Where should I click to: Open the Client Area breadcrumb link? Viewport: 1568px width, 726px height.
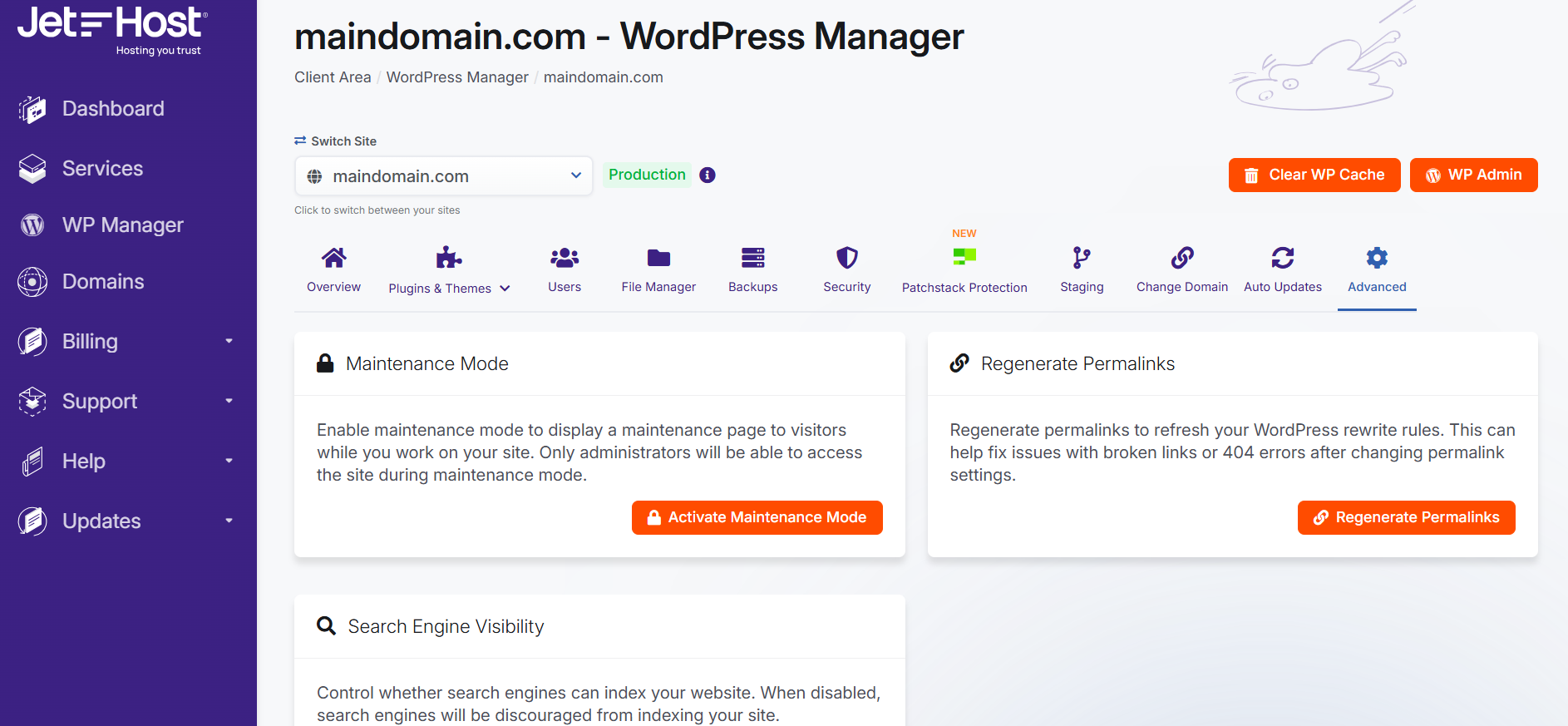coord(333,77)
